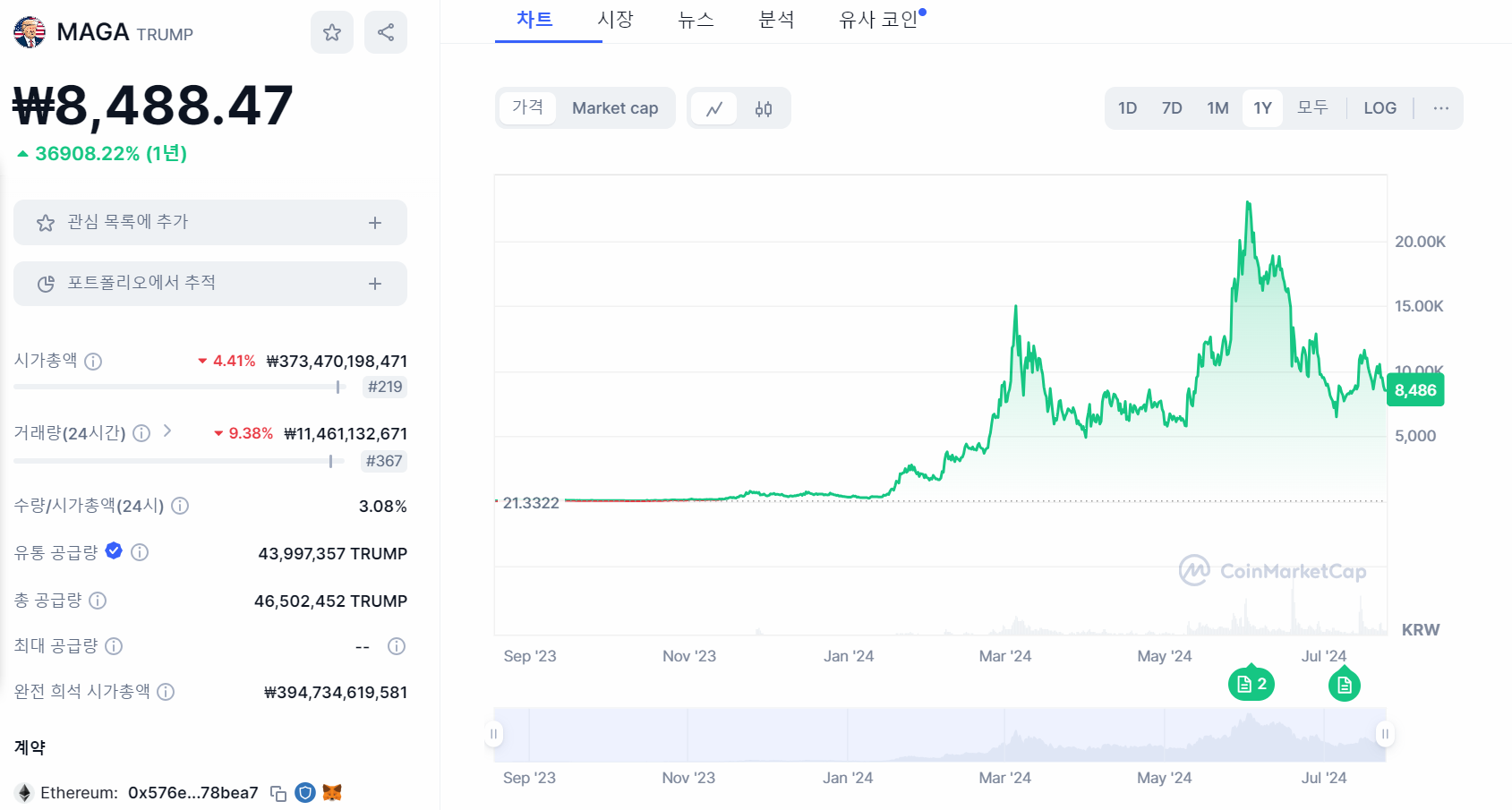Open info icon beside 최대 공급량 label
This screenshot has width=1512, height=810.
(114, 645)
